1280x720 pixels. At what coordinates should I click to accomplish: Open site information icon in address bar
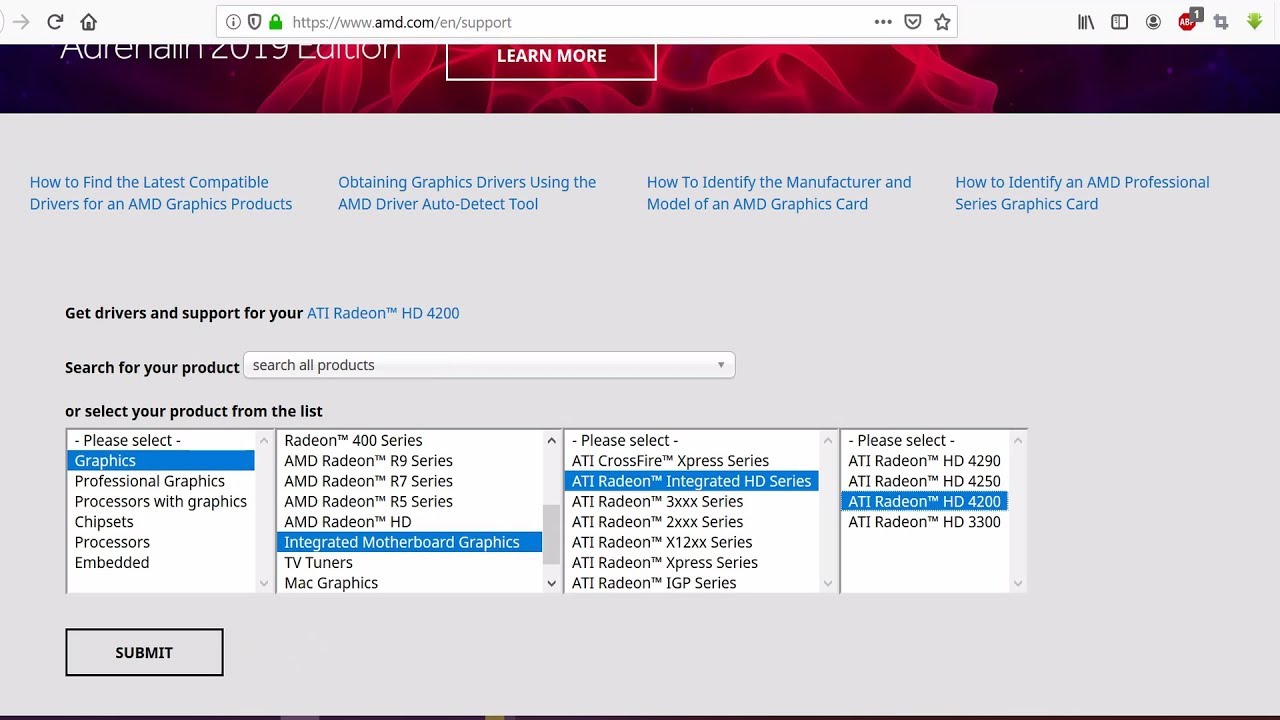(x=233, y=22)
